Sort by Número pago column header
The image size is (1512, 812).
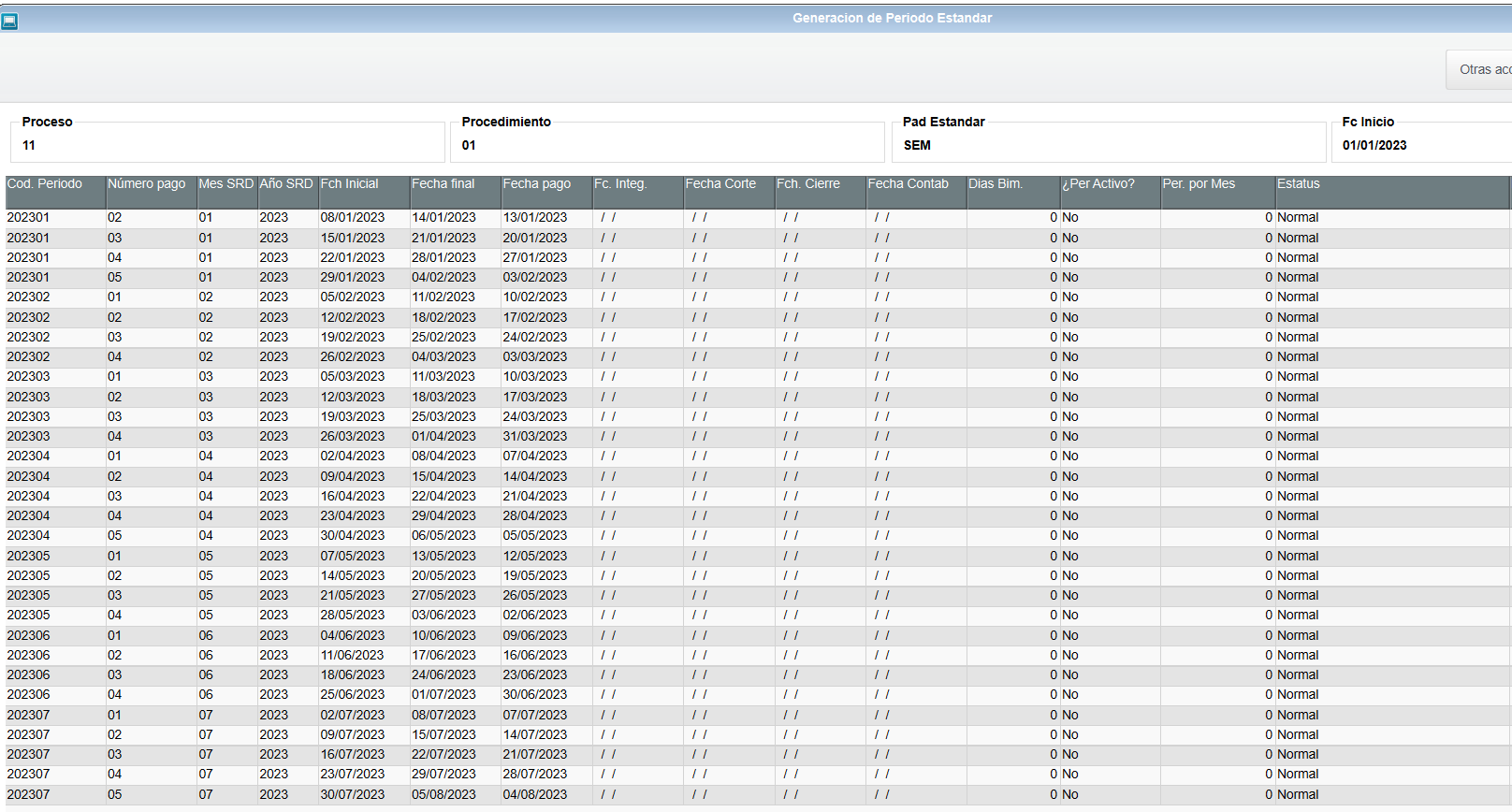click(150, 192)
